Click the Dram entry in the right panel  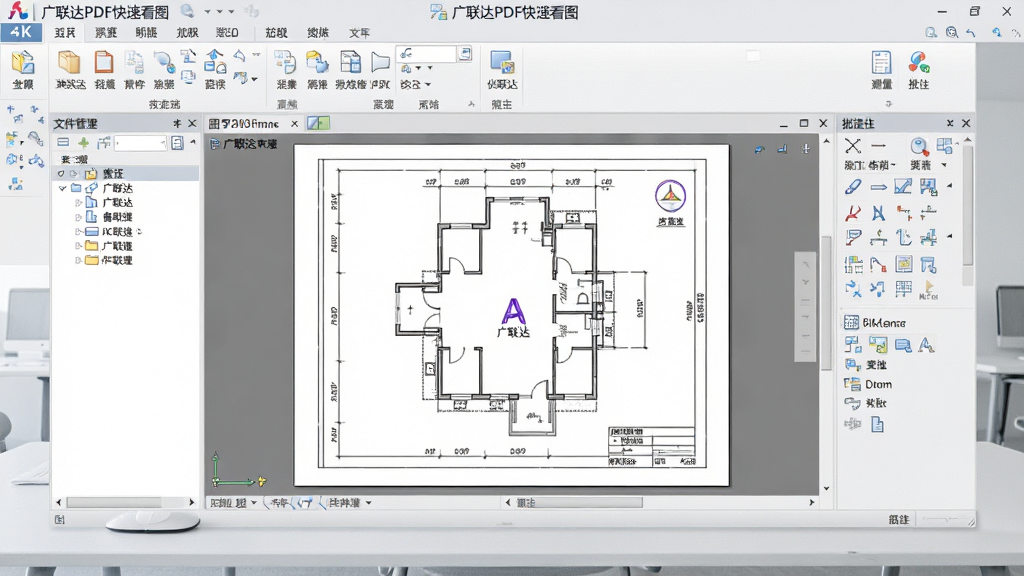click(878, 385)
